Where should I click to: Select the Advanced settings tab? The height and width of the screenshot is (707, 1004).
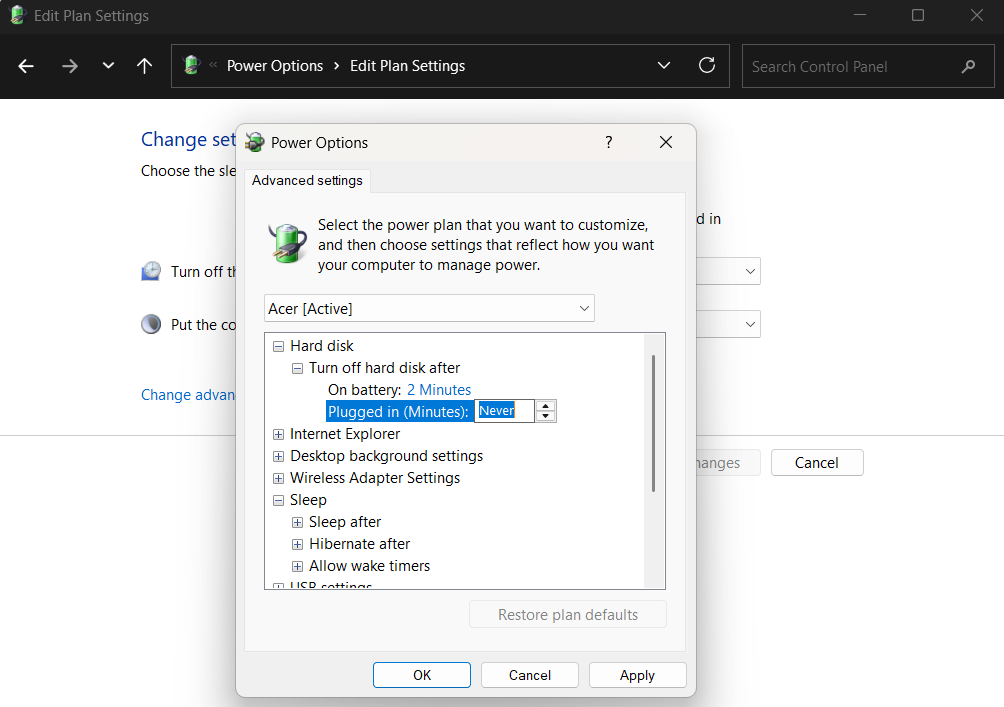[306, 181]
